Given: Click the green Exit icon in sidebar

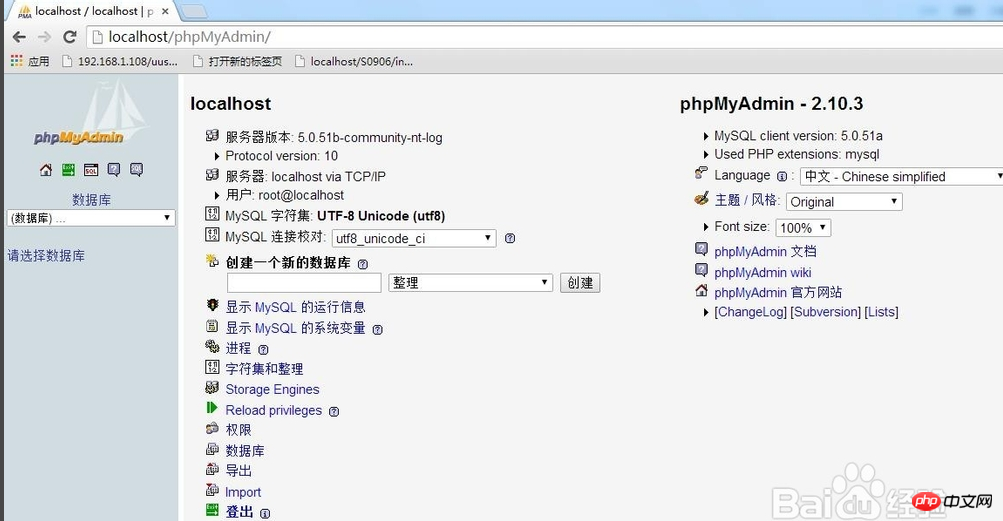Looking at the screenshot, I should point(68,170).
